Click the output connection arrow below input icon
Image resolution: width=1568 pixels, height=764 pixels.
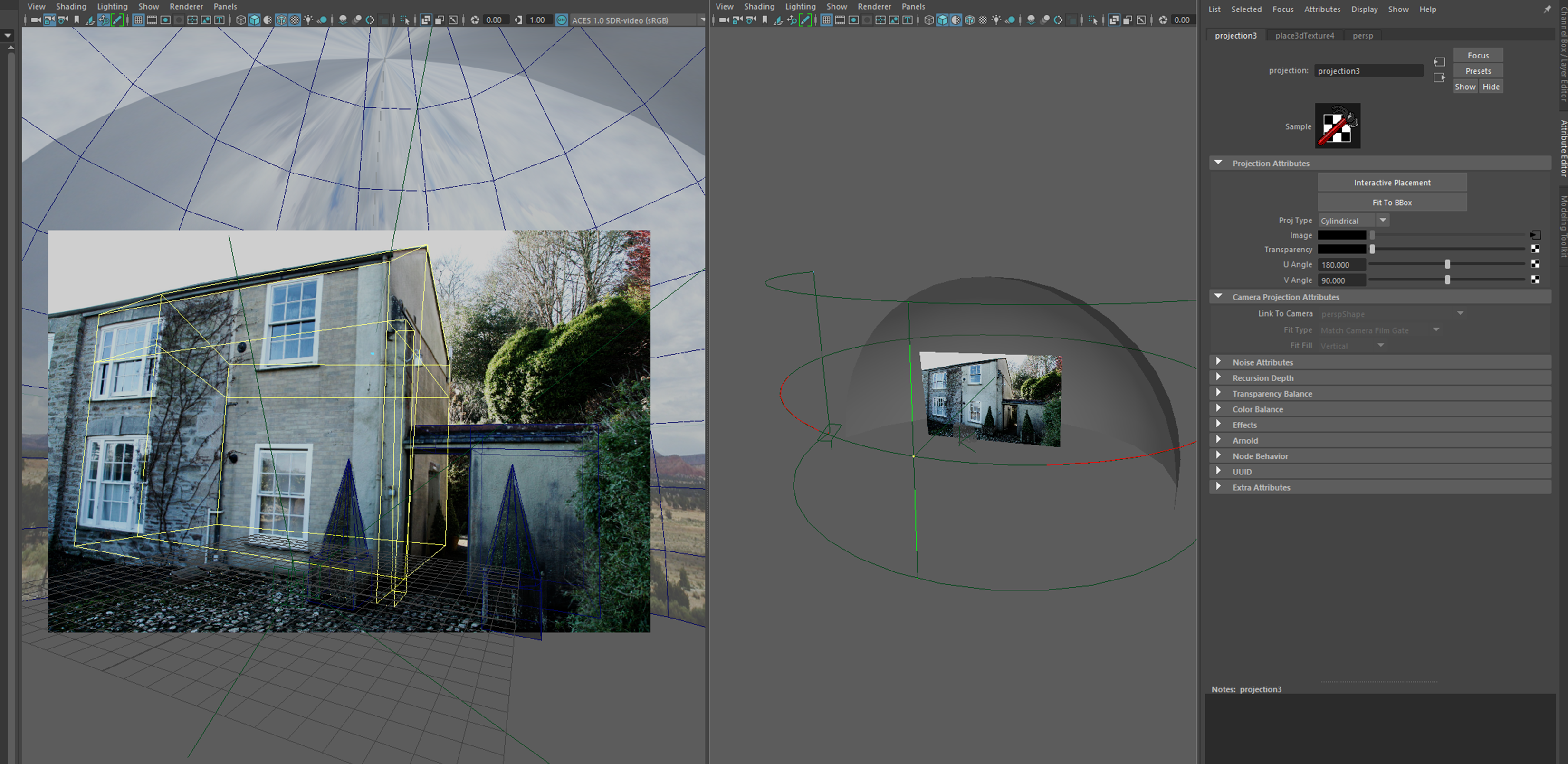1439,77
